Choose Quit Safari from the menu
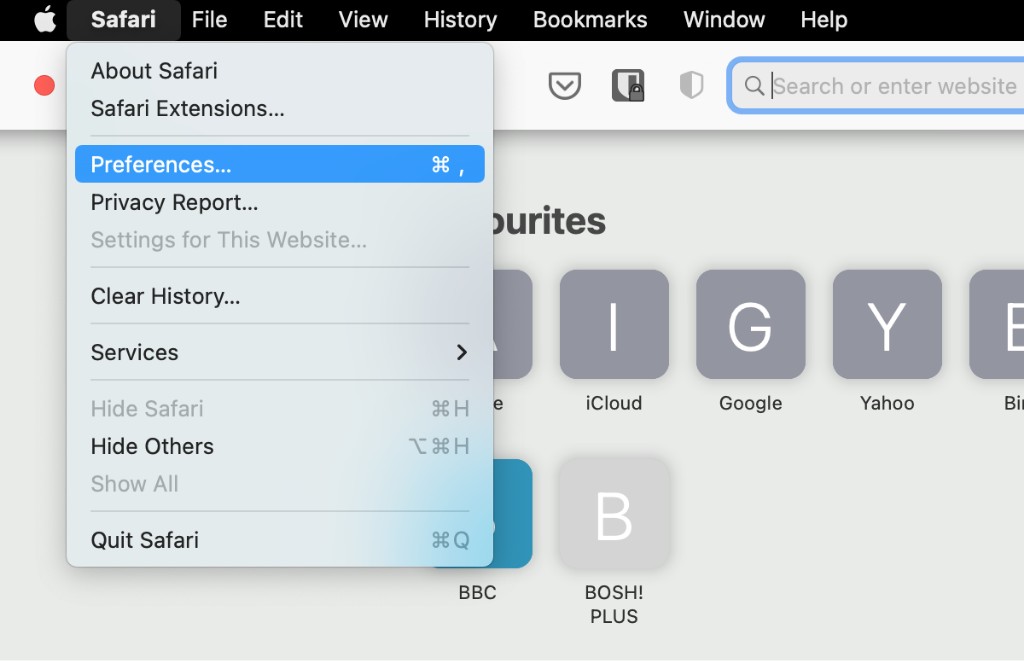 coord(280,540)
